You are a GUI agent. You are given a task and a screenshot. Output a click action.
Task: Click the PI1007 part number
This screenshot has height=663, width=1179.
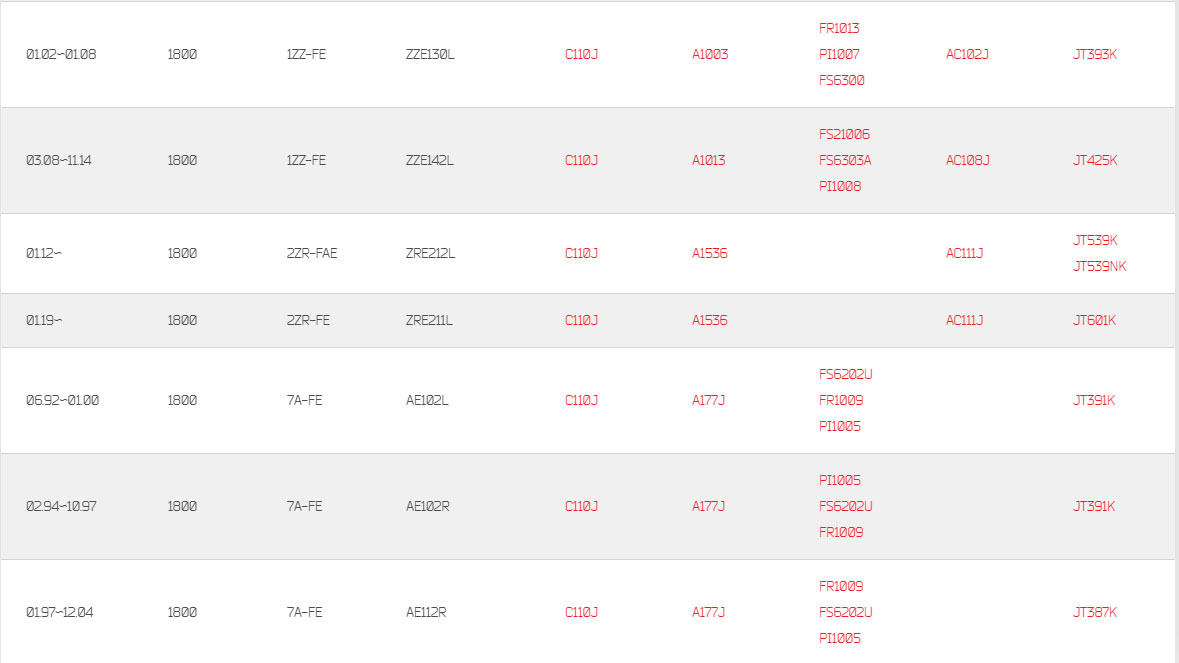(x=838, y=54)
